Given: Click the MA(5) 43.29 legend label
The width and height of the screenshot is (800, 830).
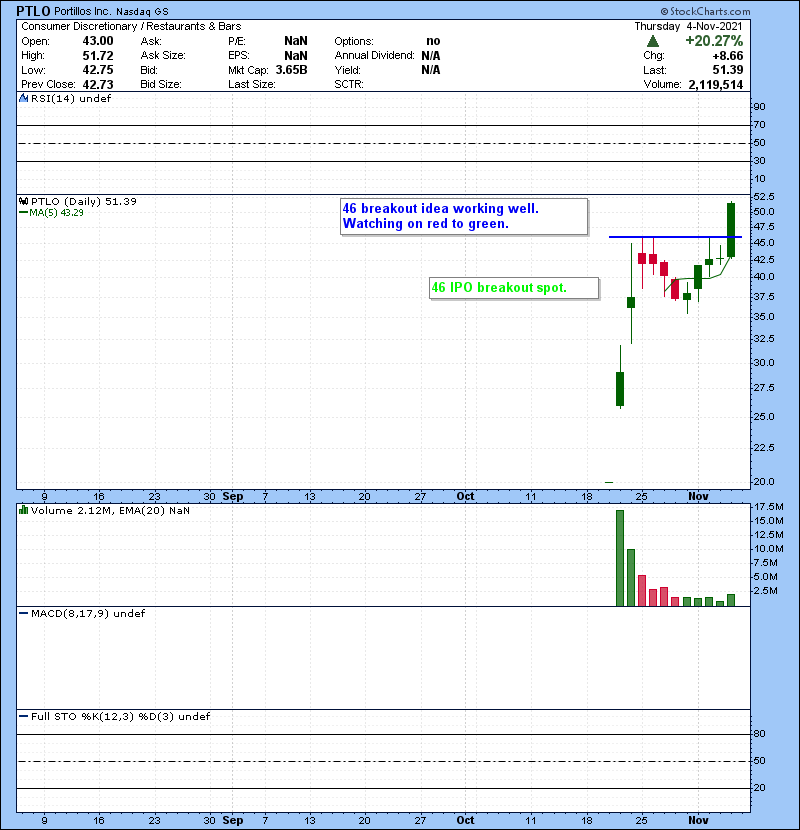Looking at the screenshot, I should pyautogui.click(x=56, y=213).
